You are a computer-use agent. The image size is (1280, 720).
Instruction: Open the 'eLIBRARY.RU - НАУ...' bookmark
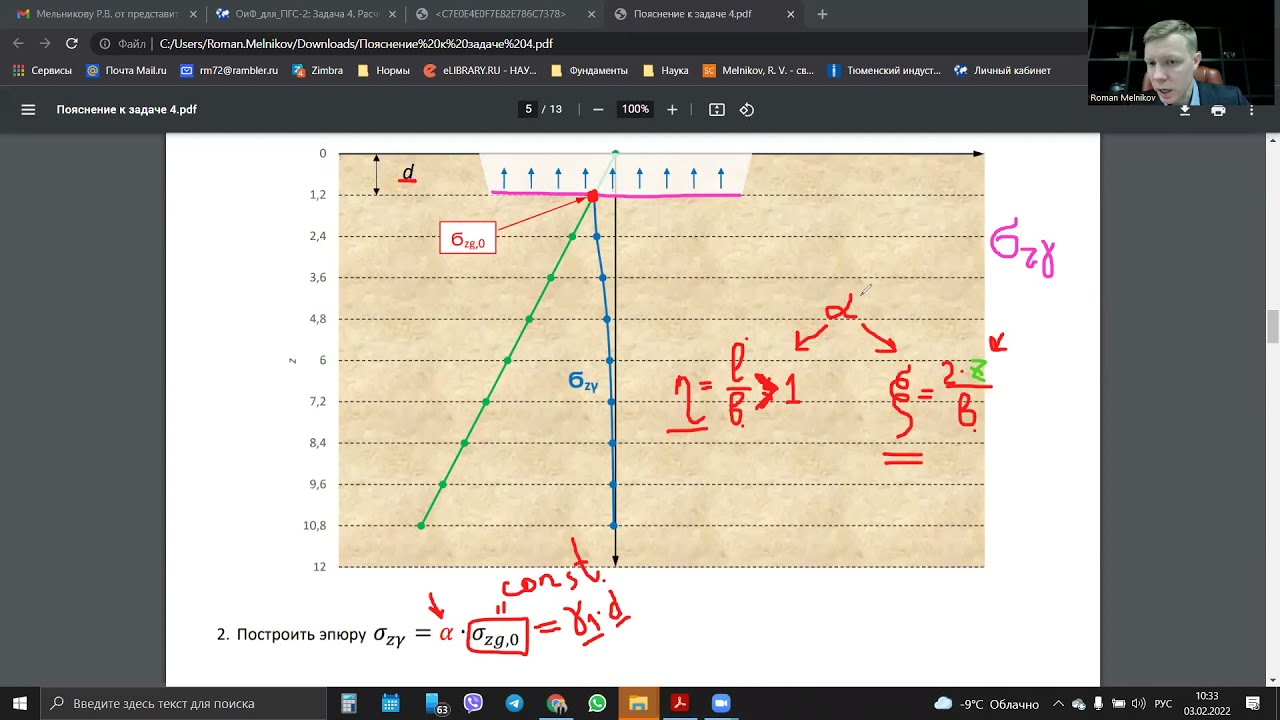(x=480, y=71)
